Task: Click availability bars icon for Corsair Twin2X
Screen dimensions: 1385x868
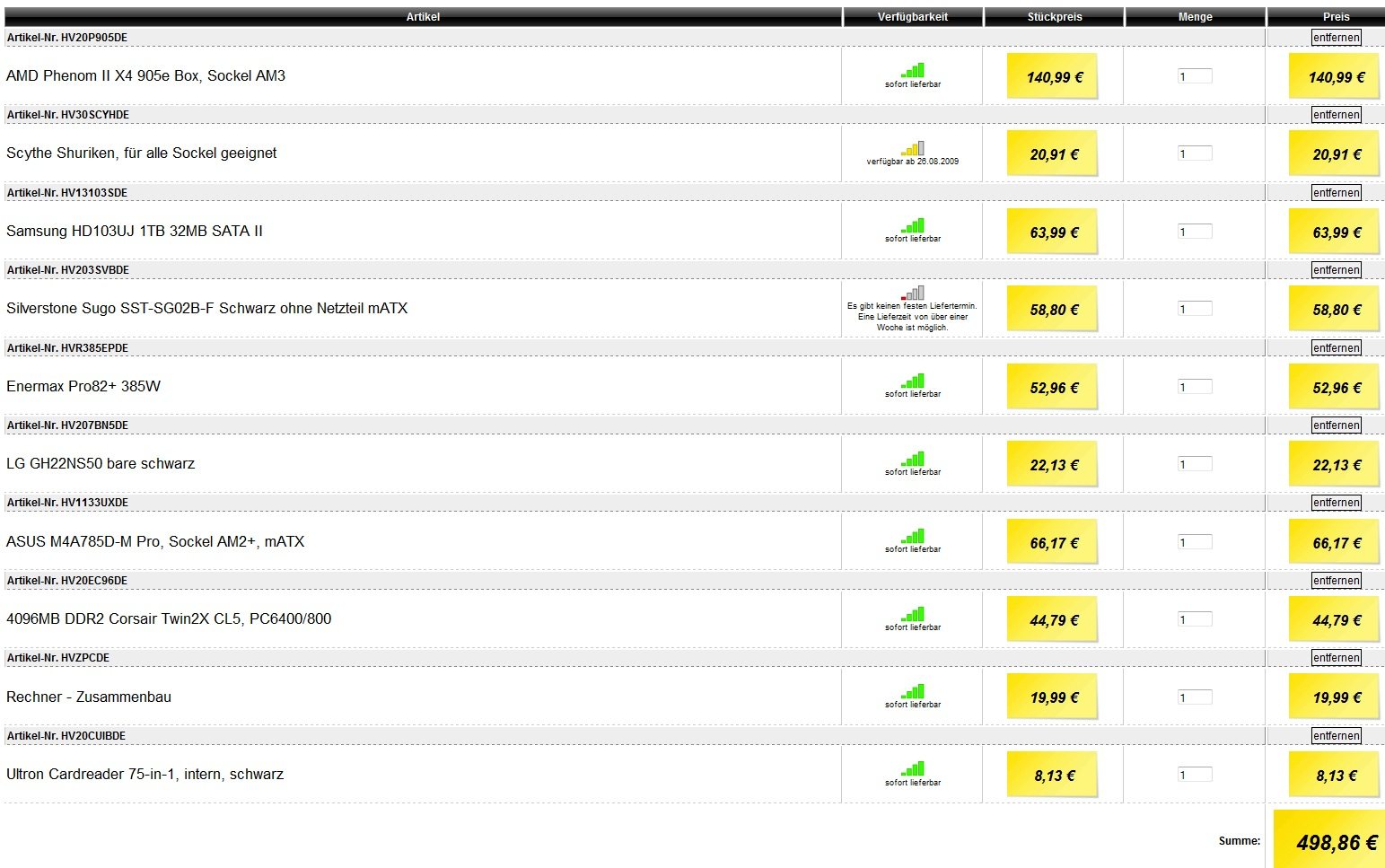Action: point(913,614)
